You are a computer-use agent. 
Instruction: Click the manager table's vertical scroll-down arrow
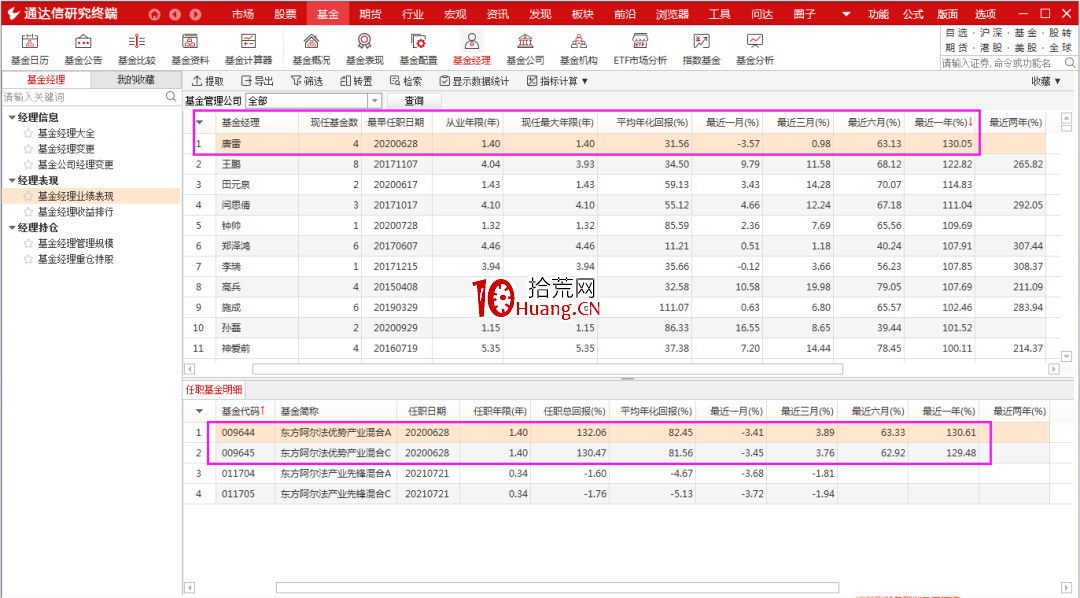(x=1066, y=356)
